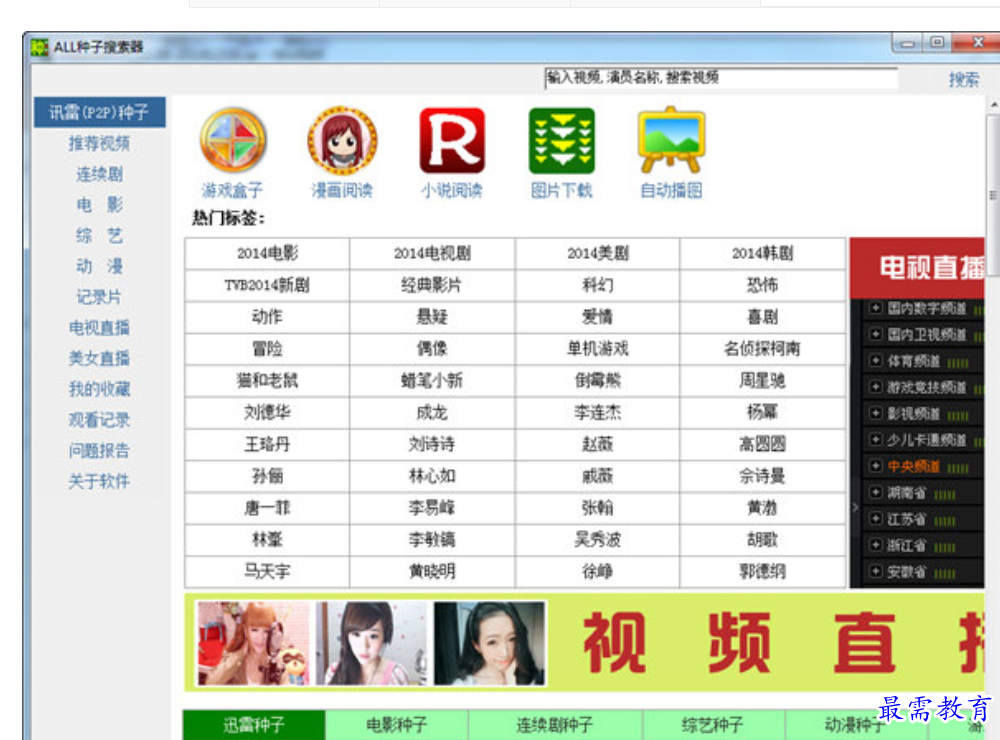Open 美女直播 in the sidebar
This screenshot has width=1000, height=740.
(99, 358)
